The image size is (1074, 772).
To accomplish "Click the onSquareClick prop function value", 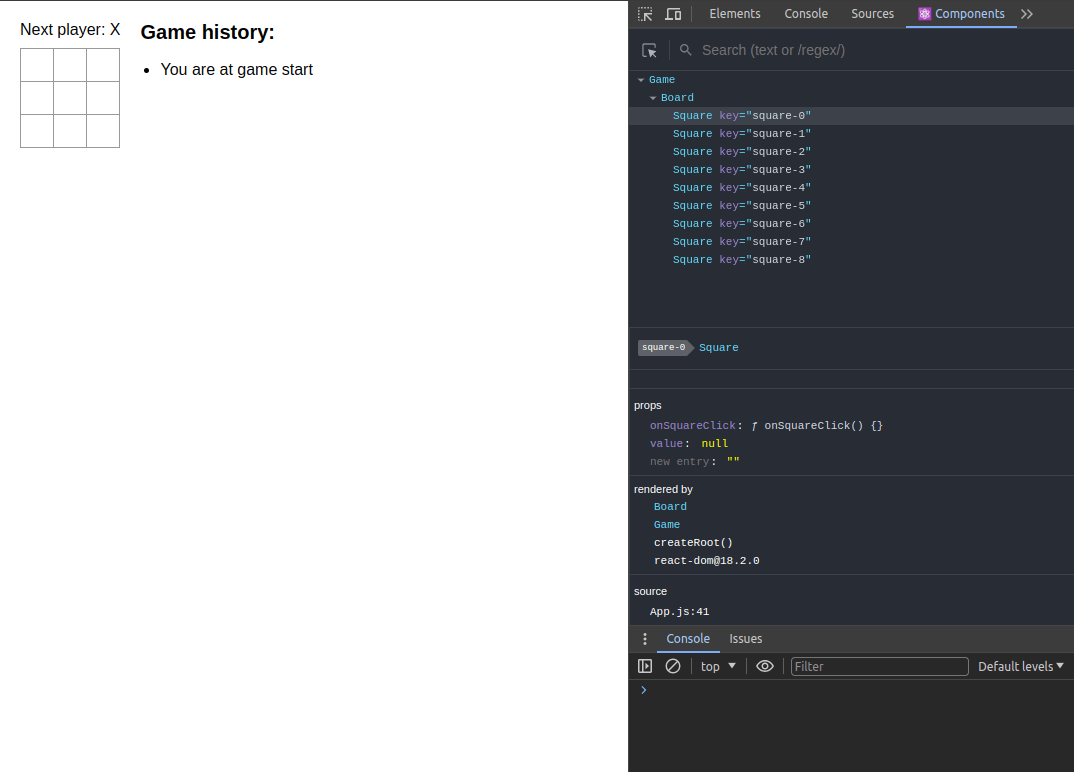I will point(816,425).
